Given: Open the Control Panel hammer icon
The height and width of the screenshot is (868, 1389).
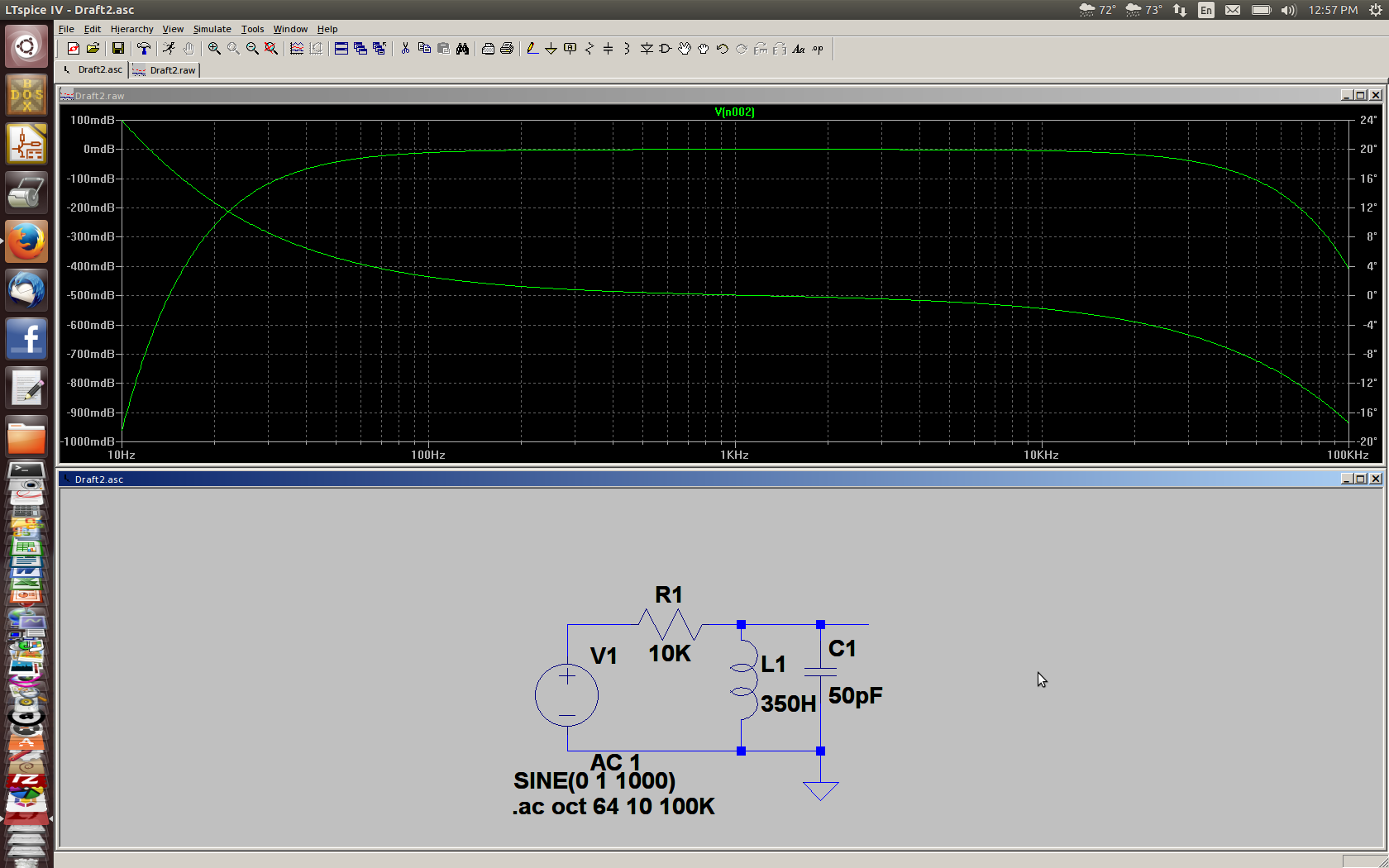Looking at the screenshot, I should [144, 49].
